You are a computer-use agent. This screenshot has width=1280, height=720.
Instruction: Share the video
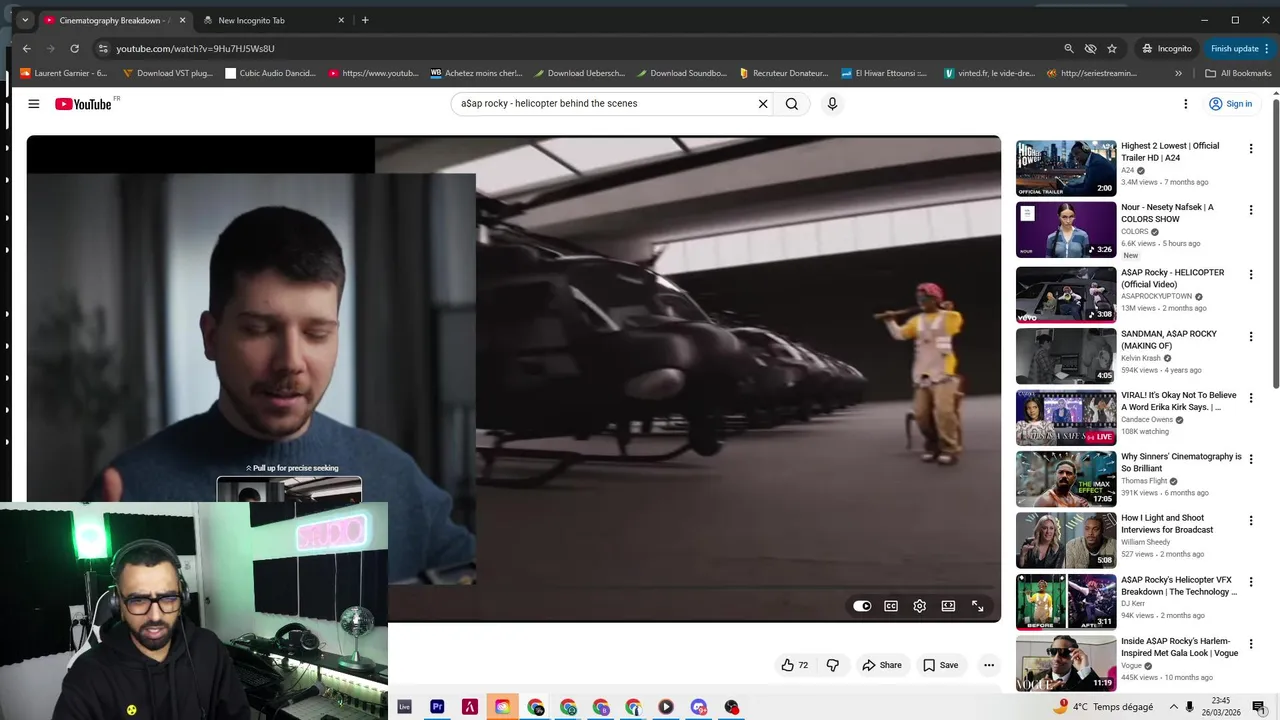(882, 665)
